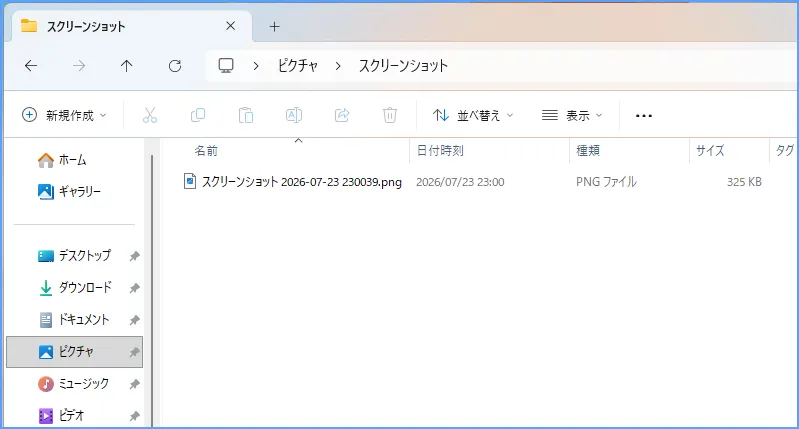
Task: Close the スクリーンショット tab
Action: tap(230, 26)
